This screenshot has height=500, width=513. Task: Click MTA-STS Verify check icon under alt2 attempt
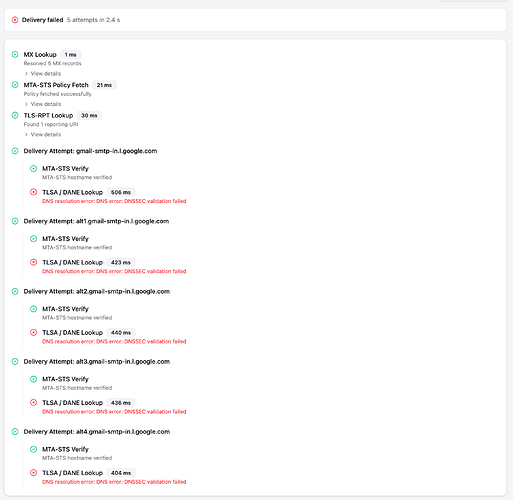[x=33, y=309]
